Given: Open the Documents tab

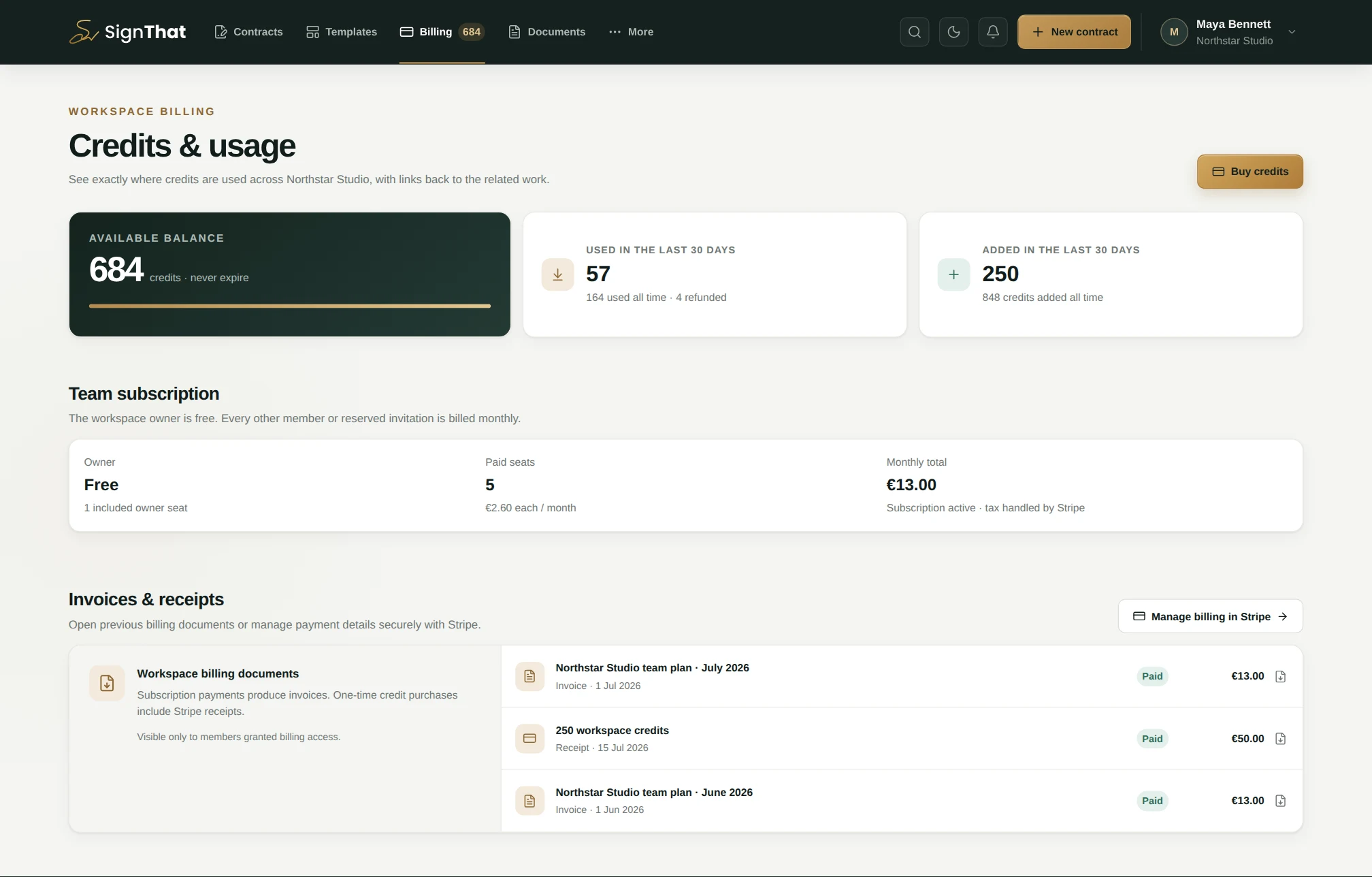Looking at the screenshot, I should click(546, 32).
